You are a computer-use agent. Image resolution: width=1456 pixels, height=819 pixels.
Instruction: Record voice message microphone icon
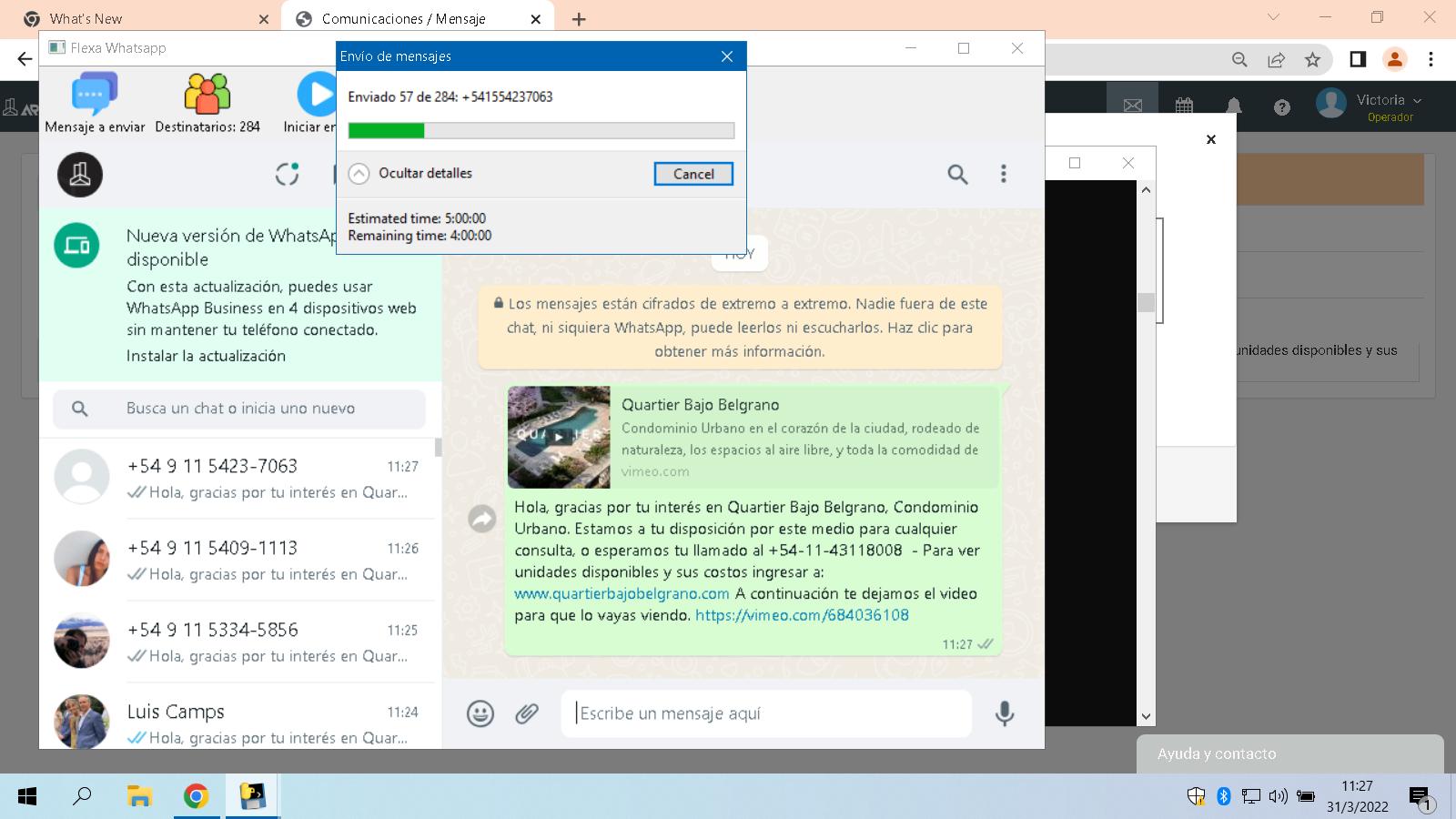pyautogui.click(x=1005, y=713)
